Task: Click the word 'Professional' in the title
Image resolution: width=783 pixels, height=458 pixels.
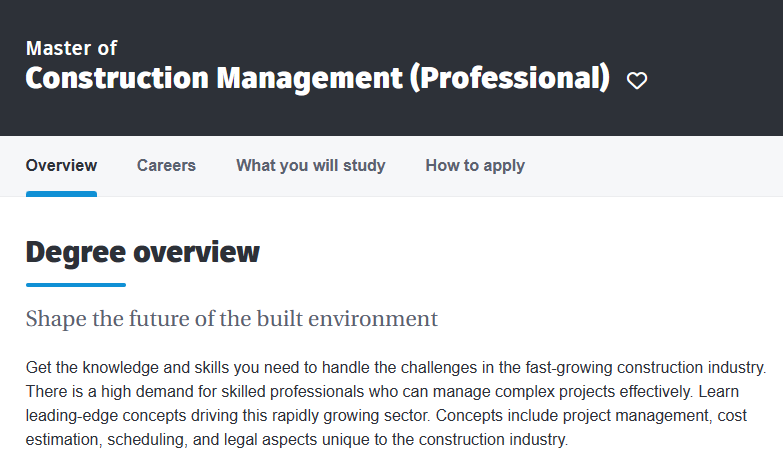Action: pyautogui.click(x=509, y=78)
